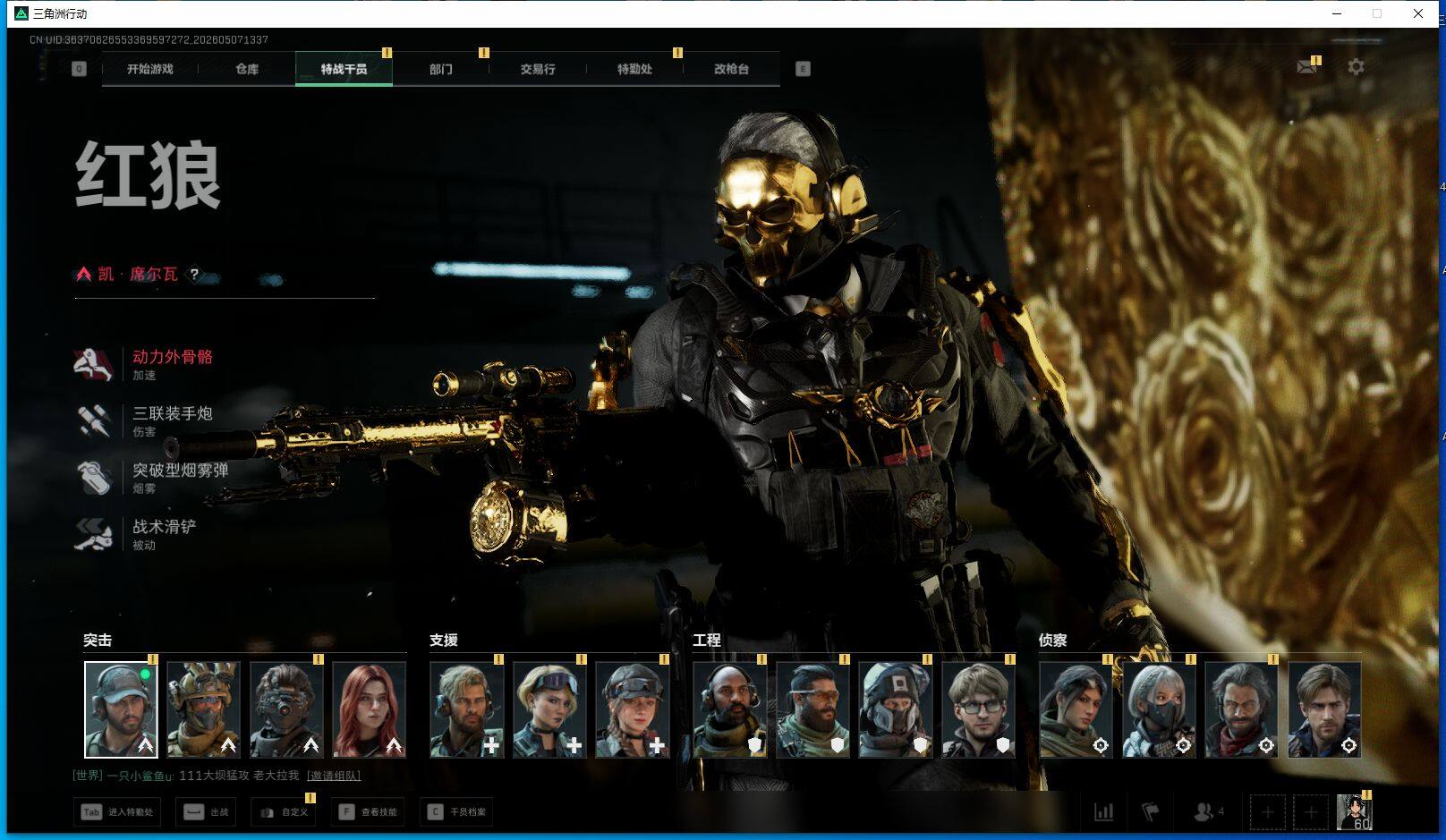Open the statistics bar chart icon
Screen dimensions: 1446x840
click(1104, 812)
